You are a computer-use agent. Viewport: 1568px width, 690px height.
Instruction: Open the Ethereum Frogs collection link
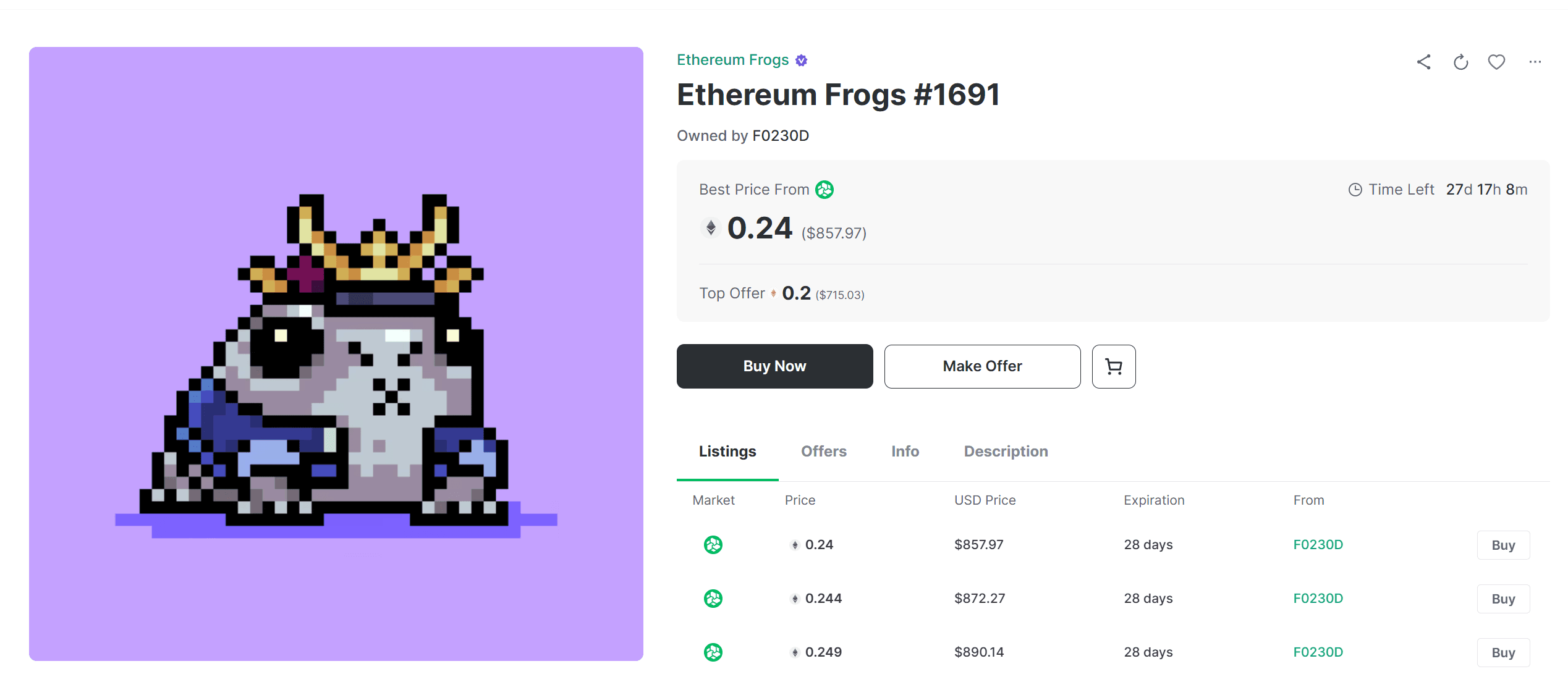tap(732, 60)
